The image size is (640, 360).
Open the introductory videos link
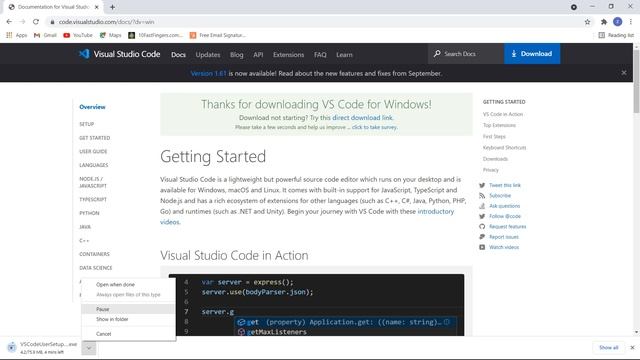(307, 217)
